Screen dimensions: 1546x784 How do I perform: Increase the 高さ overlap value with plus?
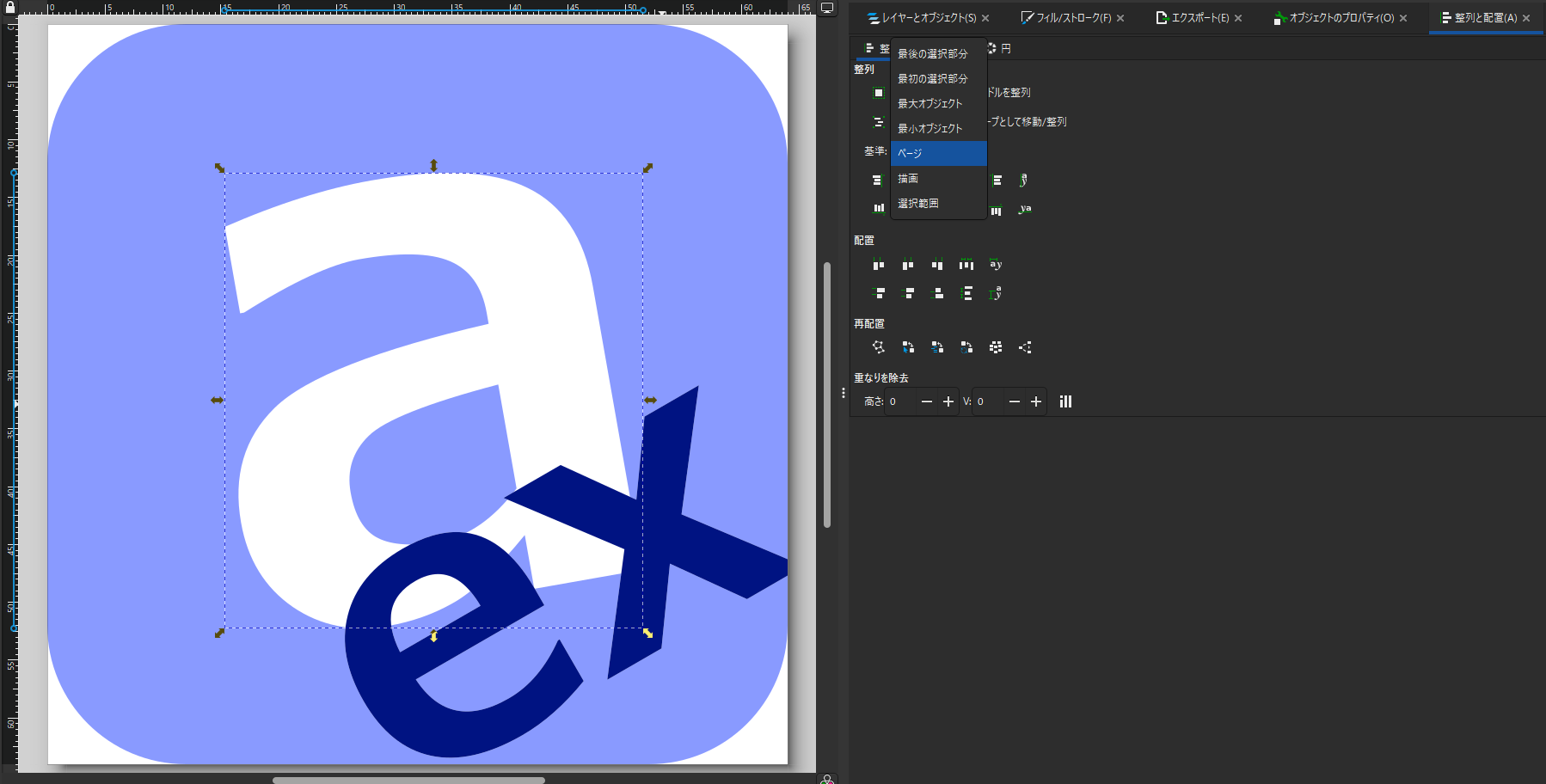coord(948,401)
